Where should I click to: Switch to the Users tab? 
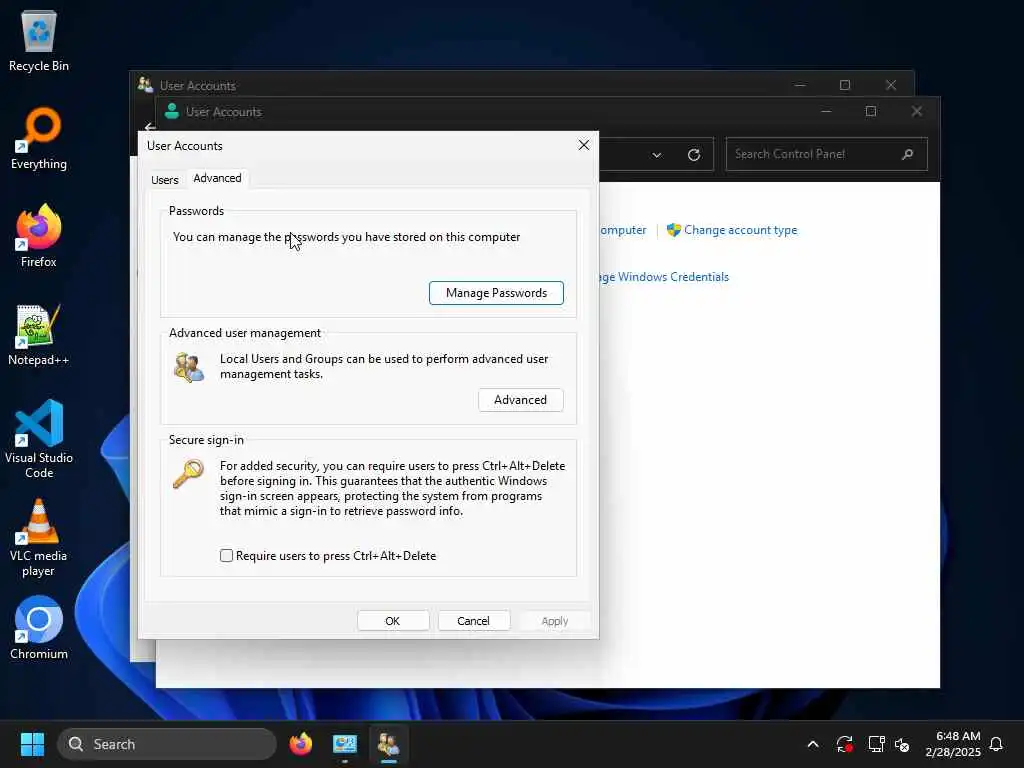(165, 180)
